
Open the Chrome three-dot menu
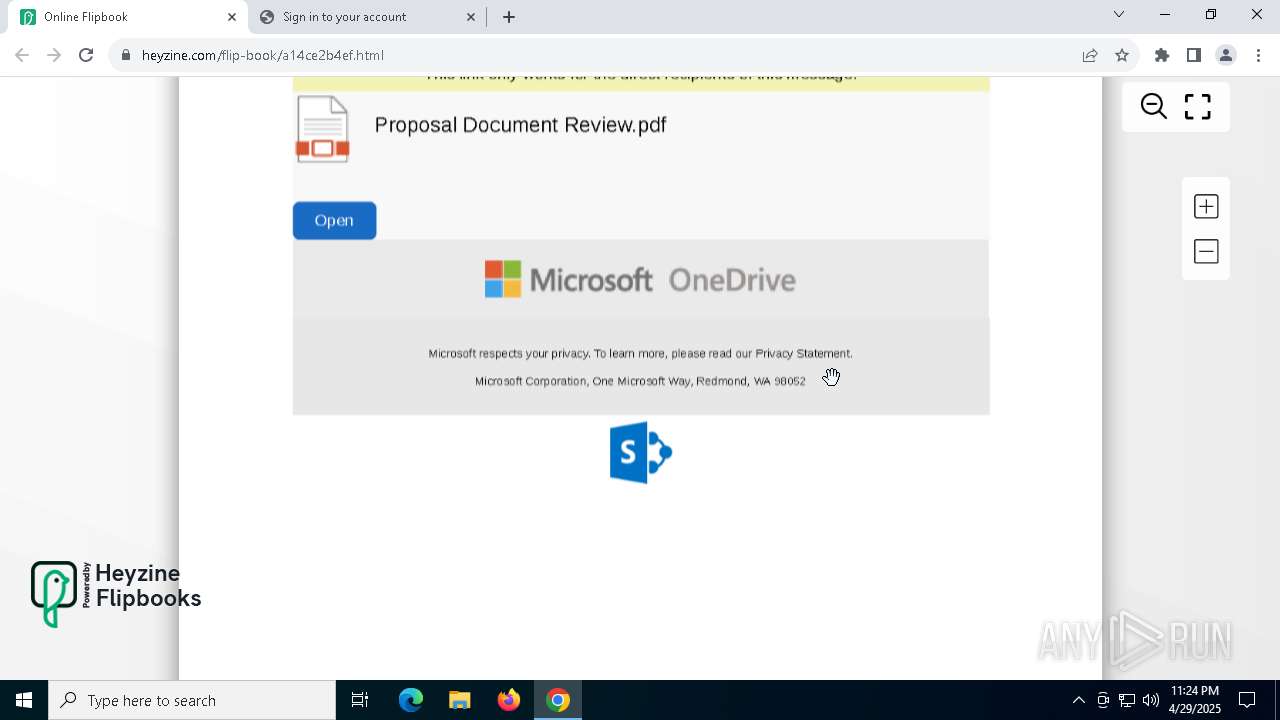[1258, 55]
